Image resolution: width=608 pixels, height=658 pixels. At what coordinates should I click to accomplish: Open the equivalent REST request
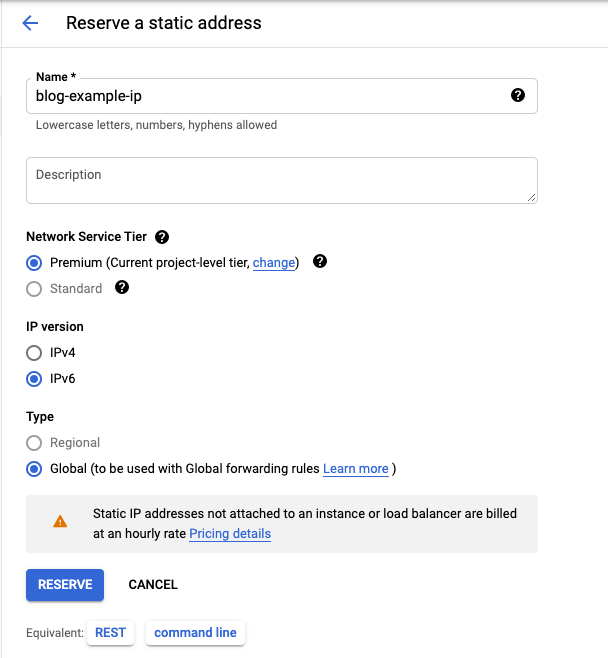pos(110,633)
